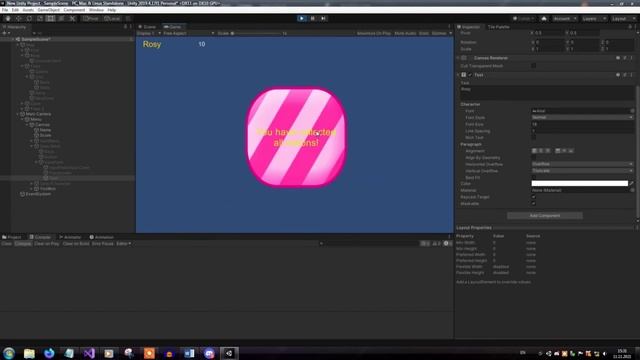The height and width of the screenshot is (360, 640).
Task: Select the Move tool
Action: 18,18
